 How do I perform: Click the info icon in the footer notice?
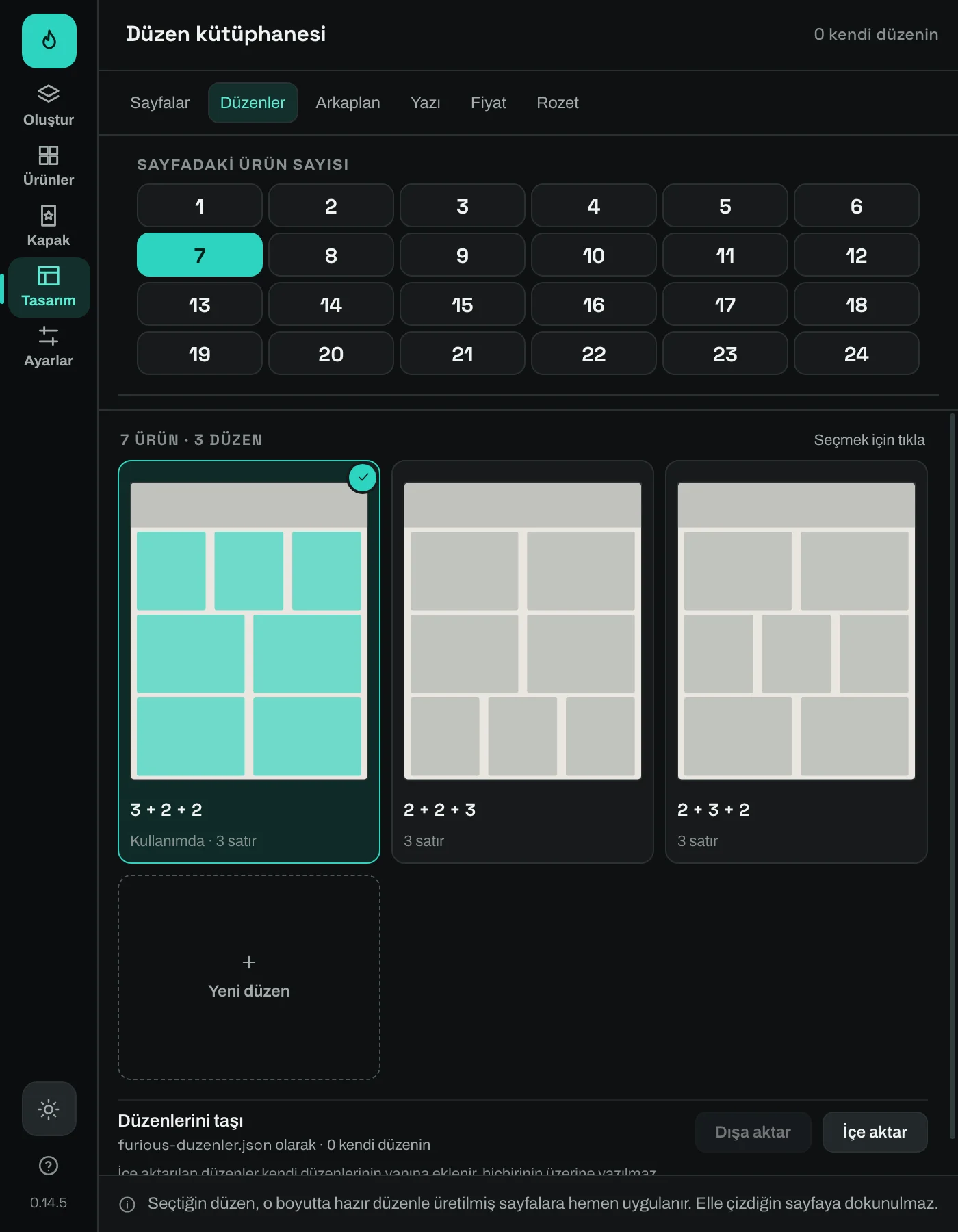click(x=127, y=1205)
